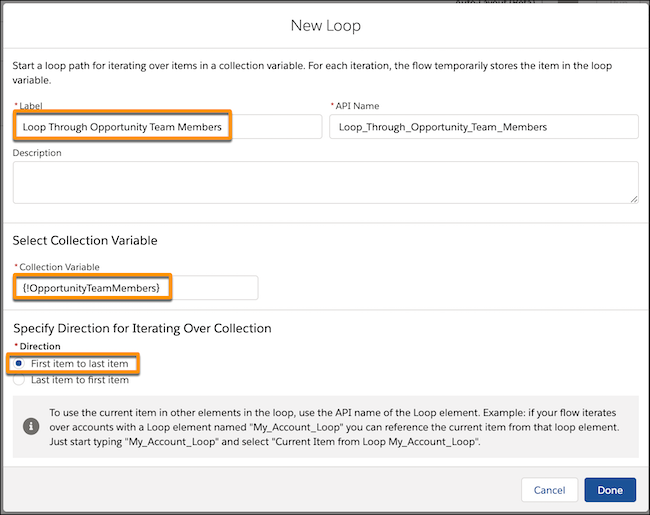Click the New Loop dialog title
The image size is (650, 515).
coord(325,25)
